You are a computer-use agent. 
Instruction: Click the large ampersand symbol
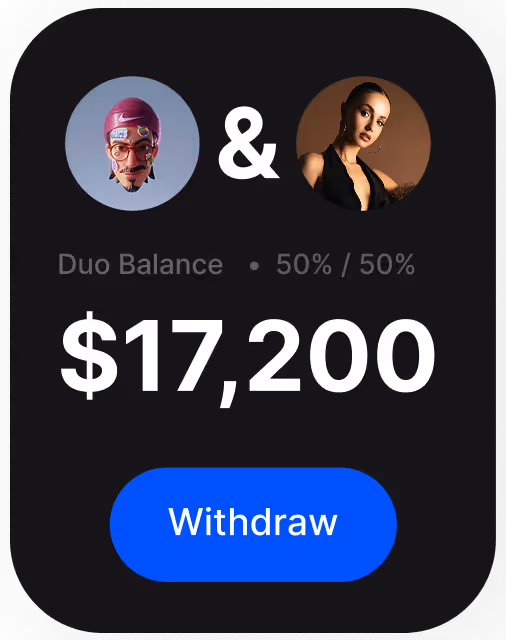(x=248, y=144)
